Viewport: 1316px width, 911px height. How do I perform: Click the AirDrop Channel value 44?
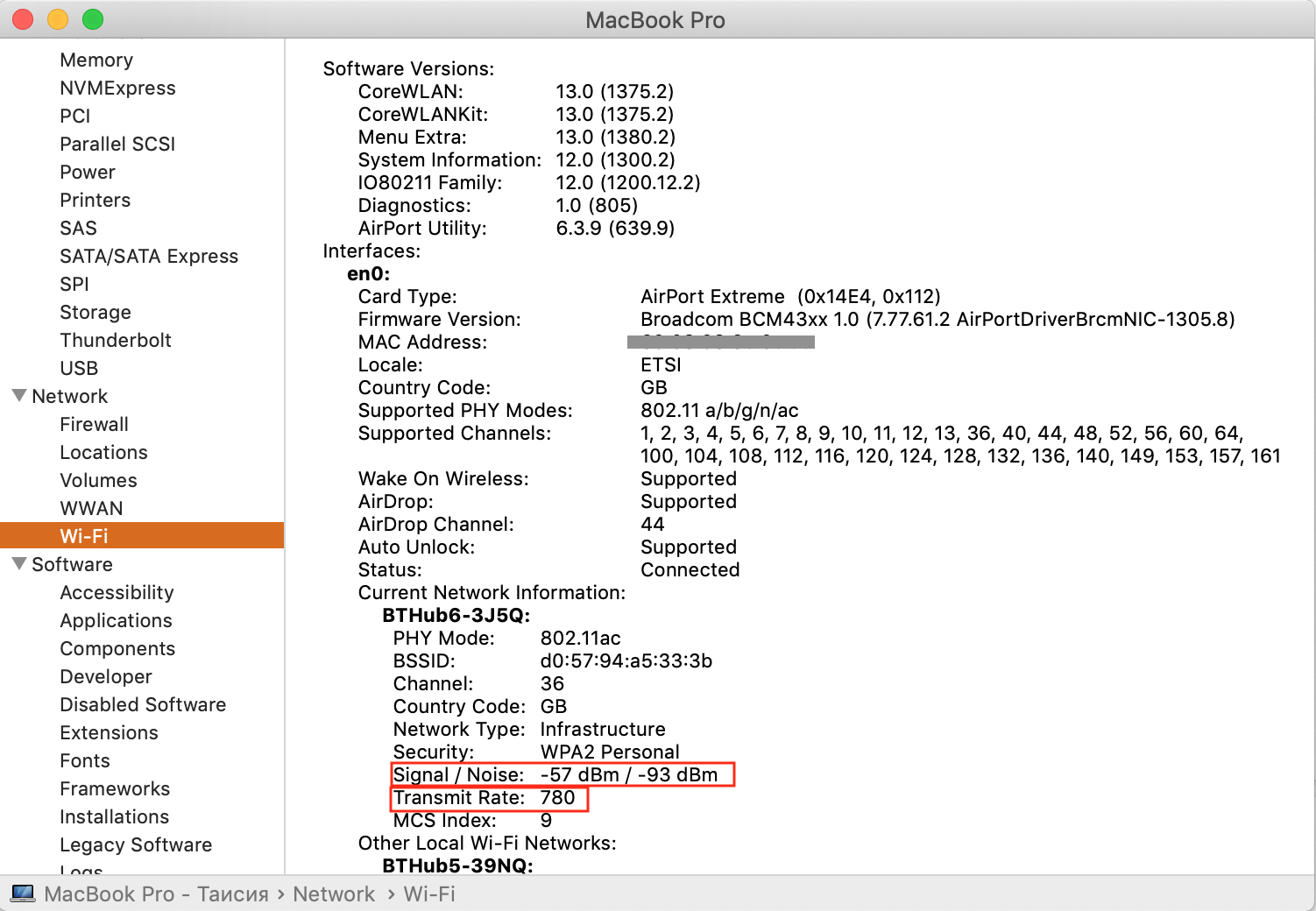pos(653,524)
